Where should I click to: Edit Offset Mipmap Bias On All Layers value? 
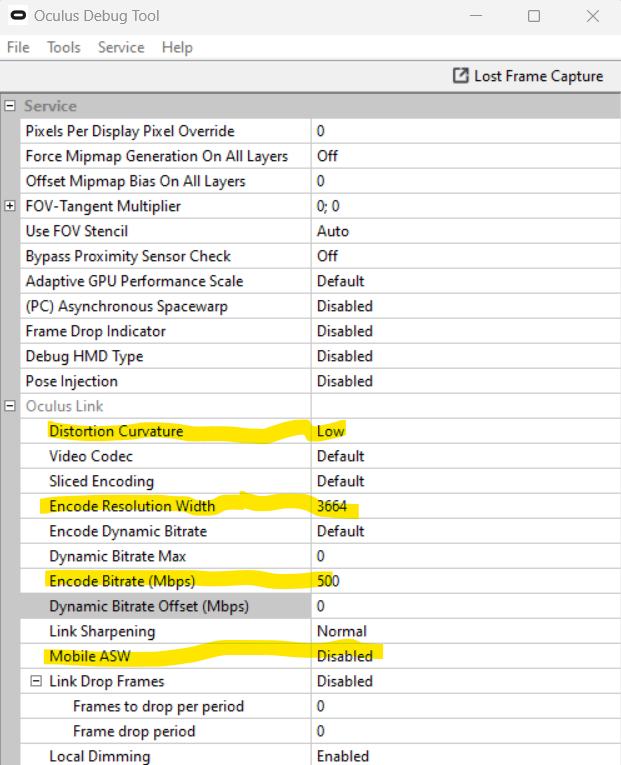tap(466, 181)
